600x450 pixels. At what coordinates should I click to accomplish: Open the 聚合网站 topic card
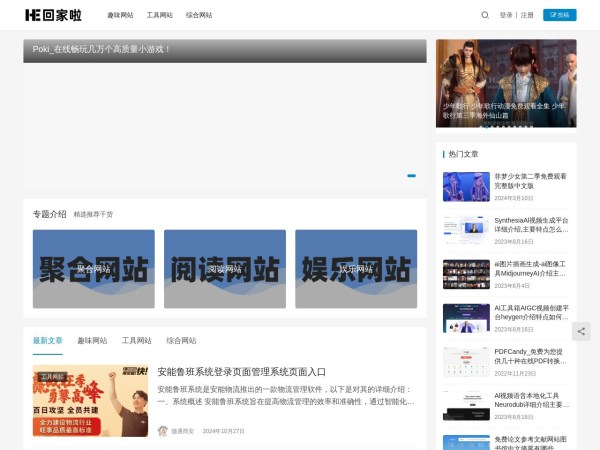point(93,269)
